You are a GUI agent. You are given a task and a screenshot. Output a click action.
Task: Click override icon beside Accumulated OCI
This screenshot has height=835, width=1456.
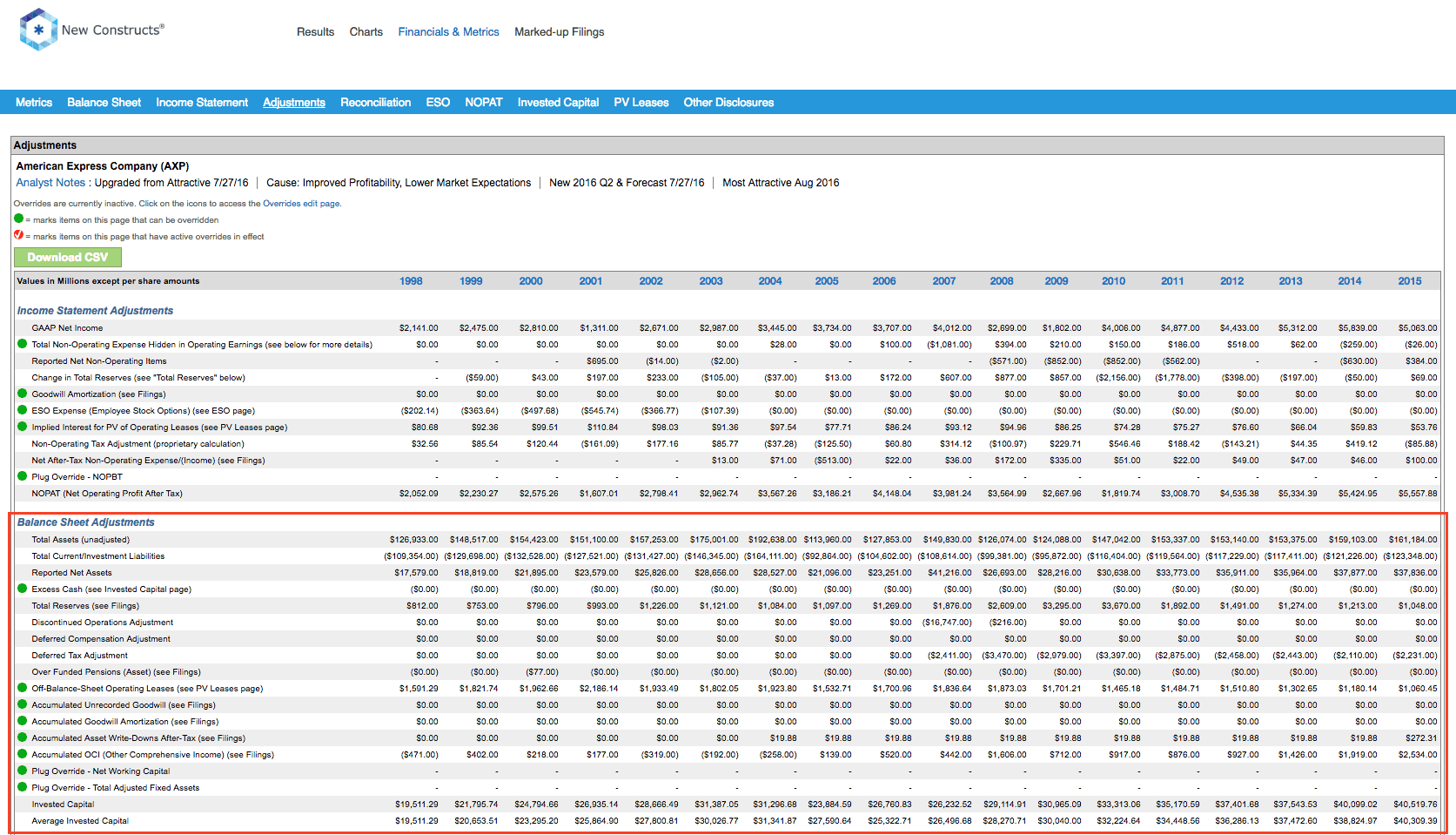(23, 754)
